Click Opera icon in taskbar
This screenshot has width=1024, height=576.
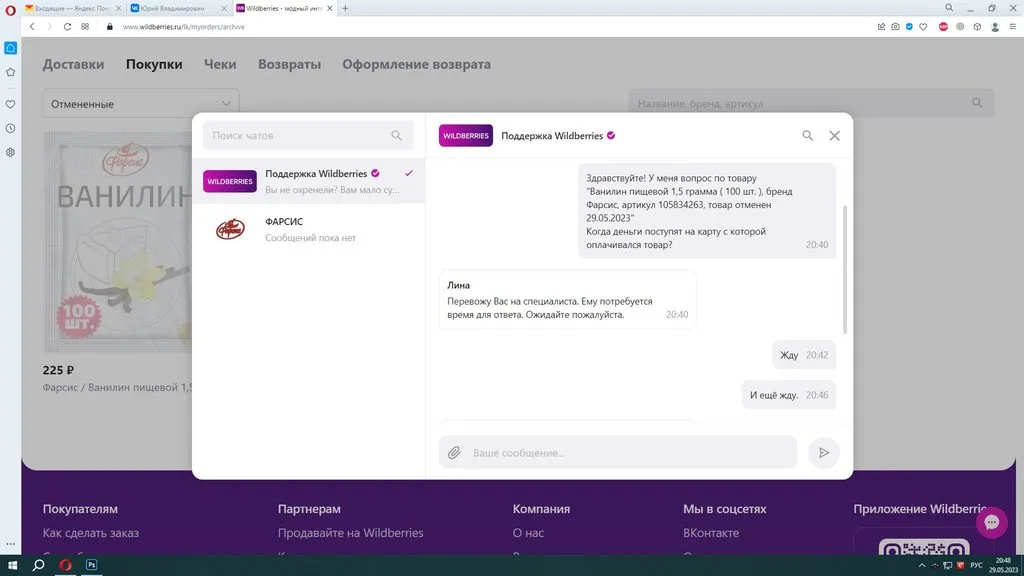point(65,565)
